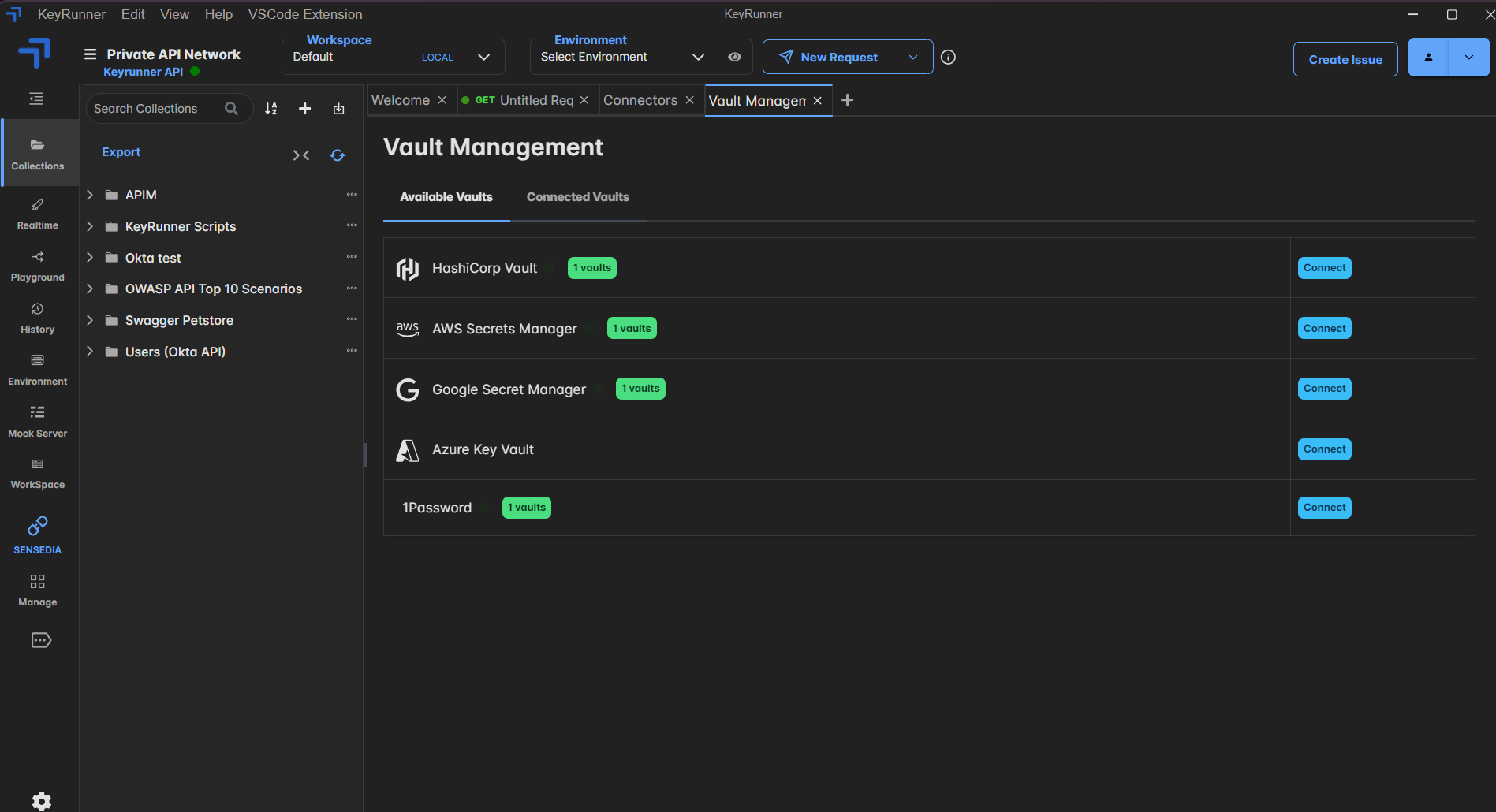Add a new collection with plus icon

coord(305,109)
